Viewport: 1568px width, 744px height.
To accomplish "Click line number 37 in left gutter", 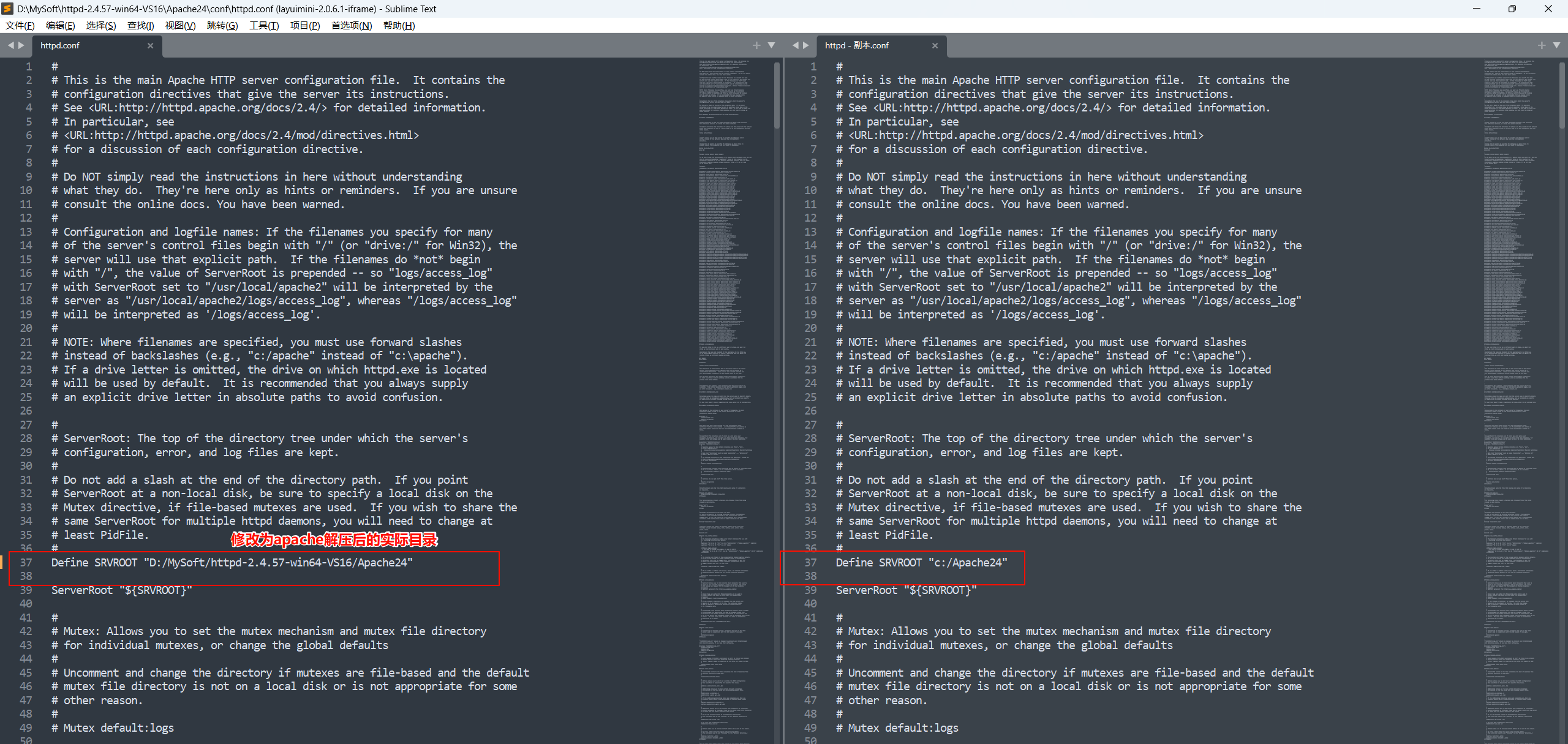I will click(x=26, y=562).
